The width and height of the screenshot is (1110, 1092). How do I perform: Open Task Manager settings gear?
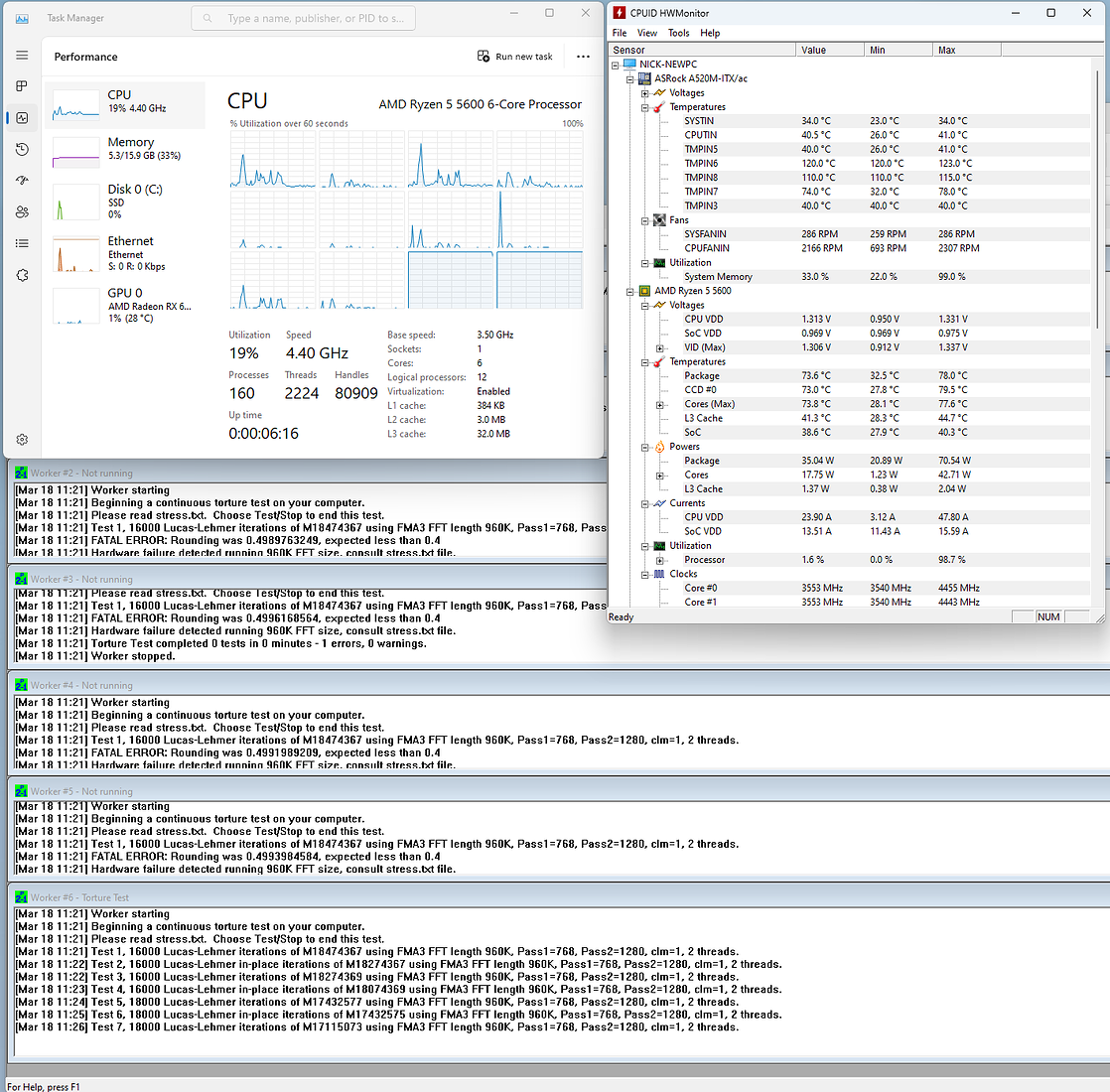pyautogui.click(x=22, y=440)
